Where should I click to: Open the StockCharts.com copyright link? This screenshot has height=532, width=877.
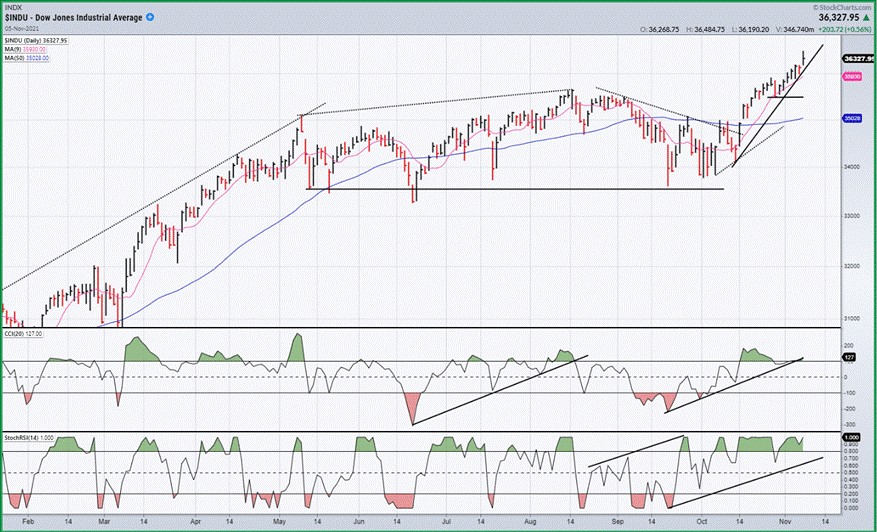pyautogui.click(x=843, y=7)
